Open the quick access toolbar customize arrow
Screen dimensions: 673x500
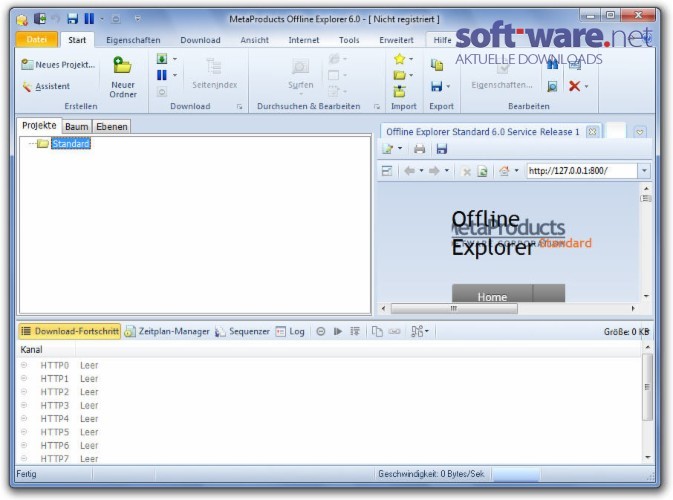[137, 18]
